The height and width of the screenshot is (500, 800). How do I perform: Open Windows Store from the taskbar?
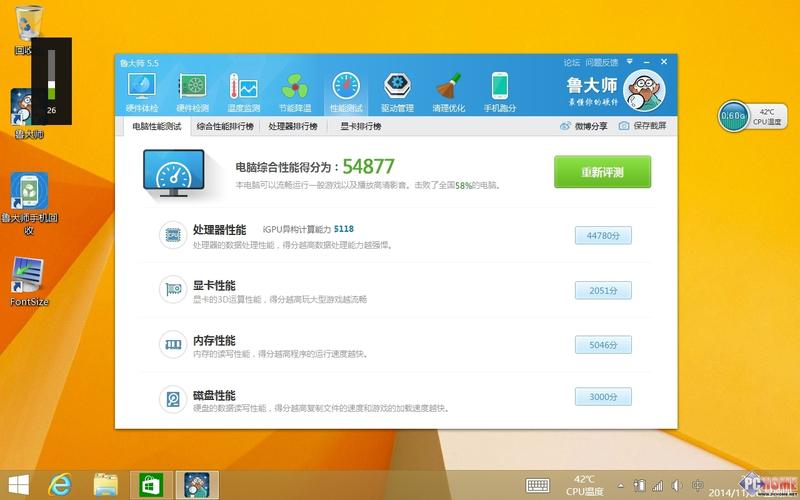tap(152, 485)
